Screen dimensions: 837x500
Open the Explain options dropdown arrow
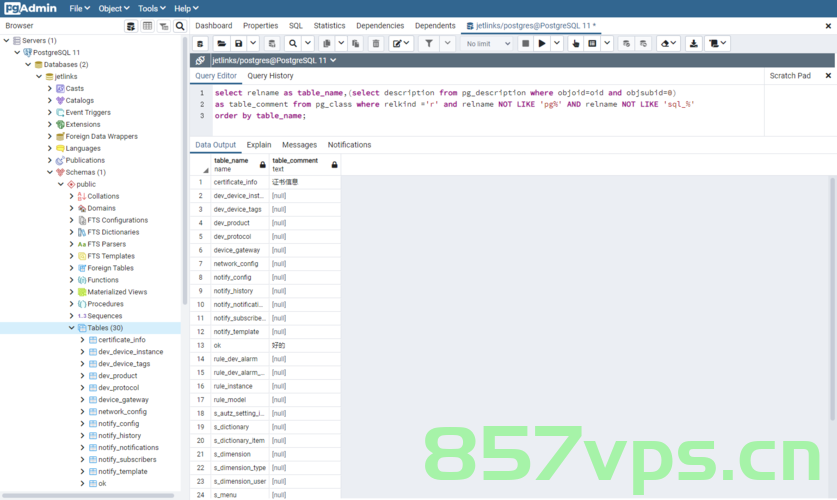point(607,44)
